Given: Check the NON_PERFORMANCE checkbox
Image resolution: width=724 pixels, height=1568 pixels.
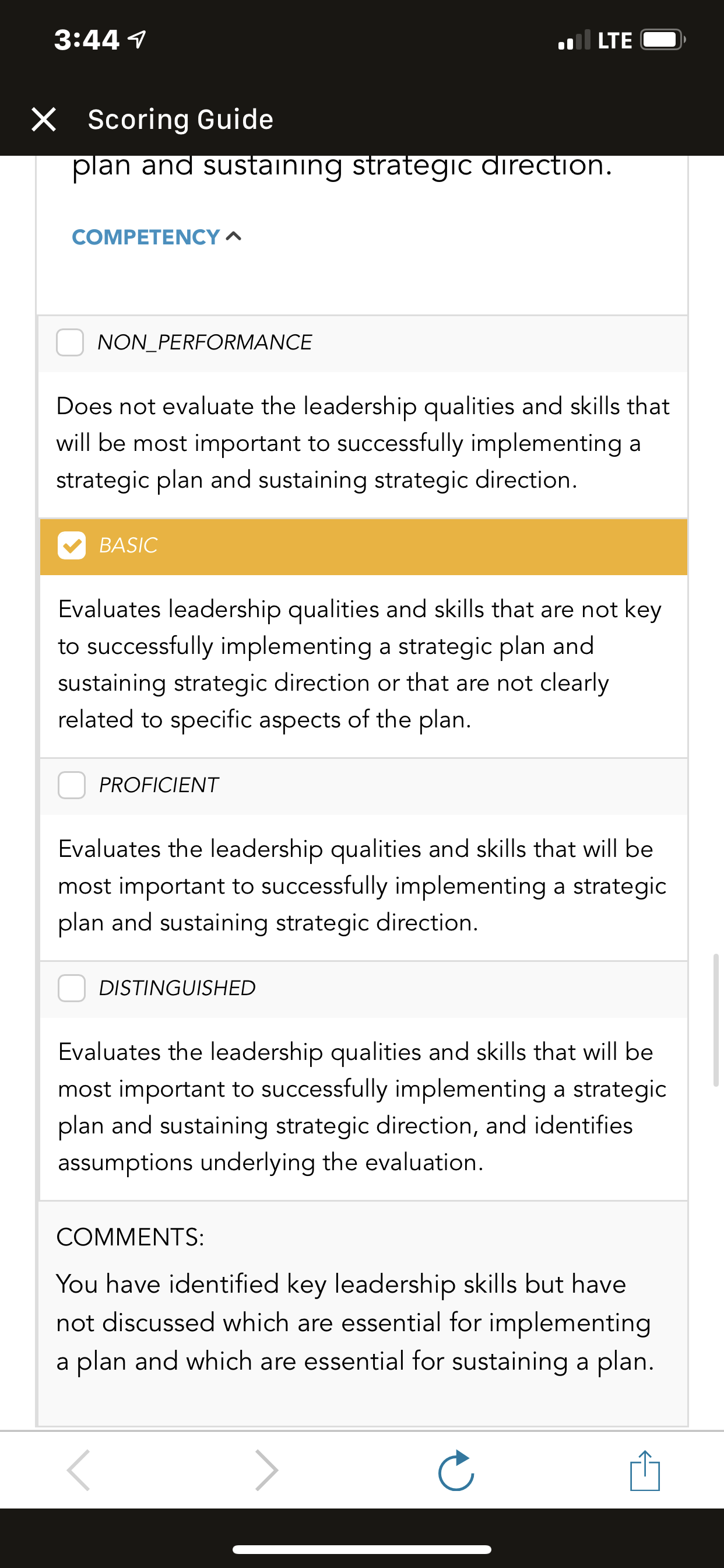Looking at the screenshot, I should (70, 342).
